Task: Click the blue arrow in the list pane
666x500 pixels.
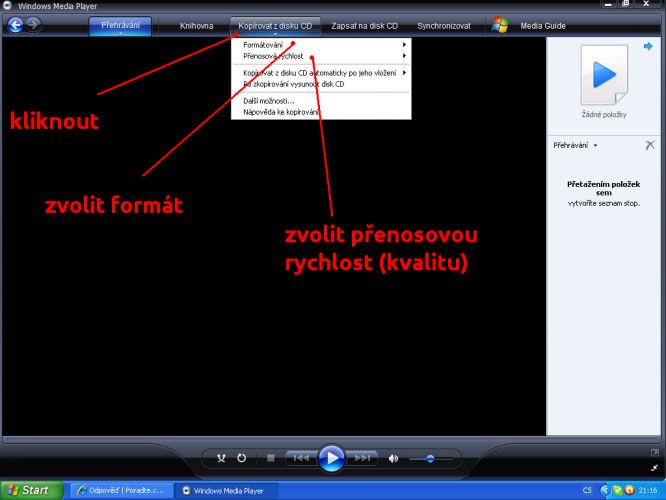Action: [648, 46]
